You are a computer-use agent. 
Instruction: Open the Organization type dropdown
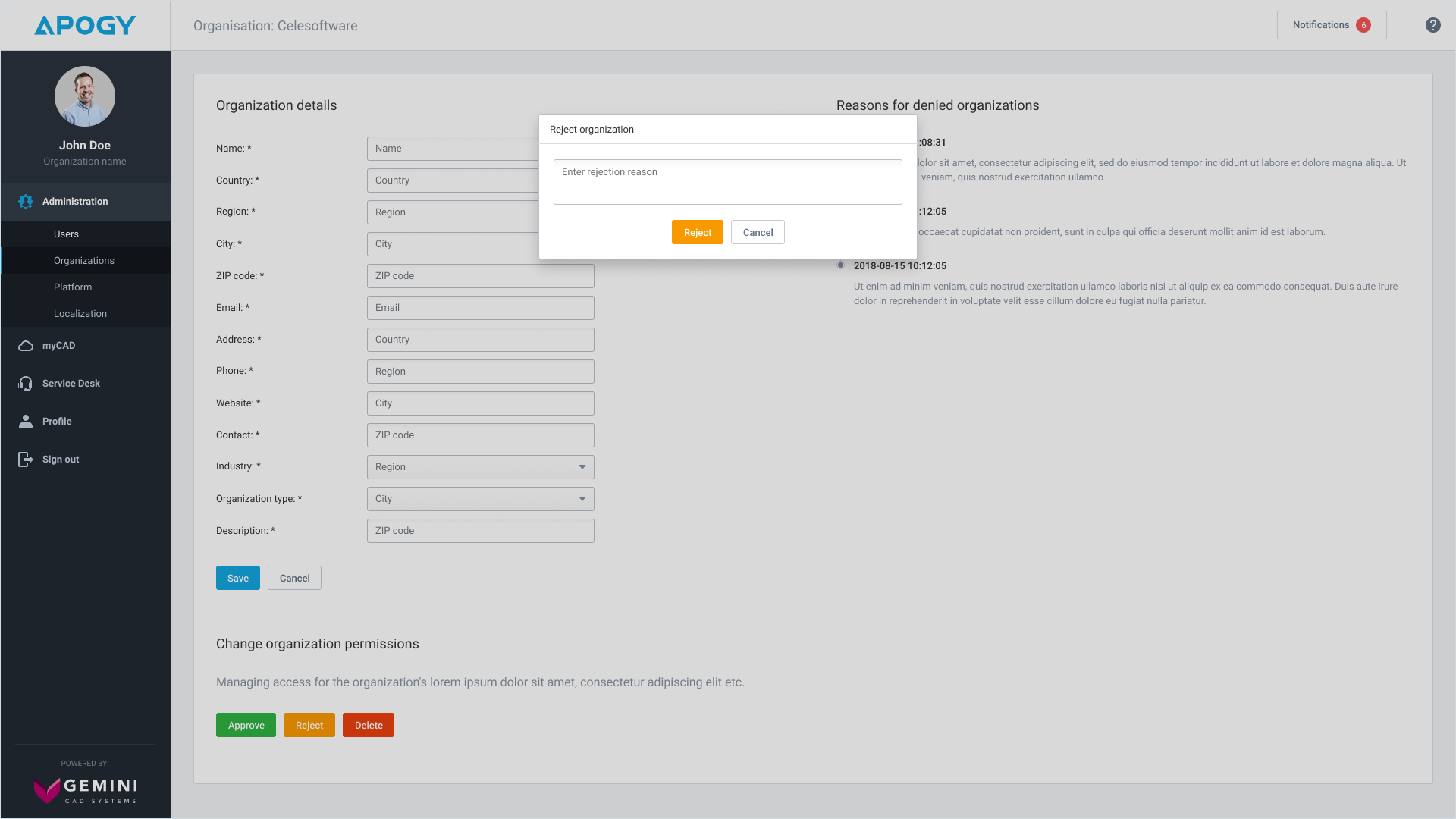click(x=480, y=499)
